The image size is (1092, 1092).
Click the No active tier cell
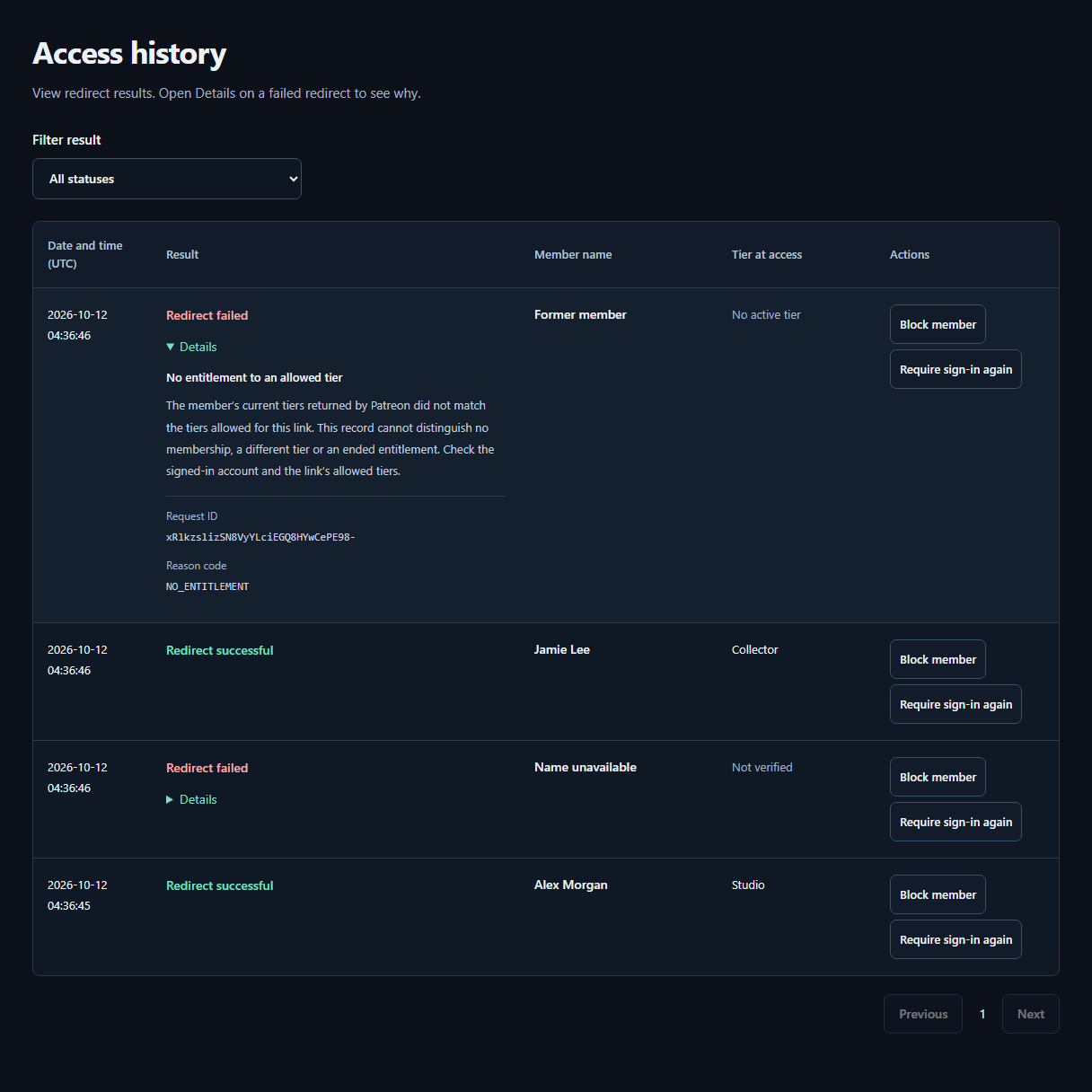(x=766, y=314)
